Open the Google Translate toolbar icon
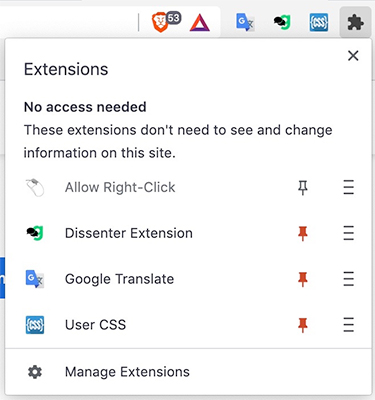This screenshot has height=400, width=375. click(x=245, y=23)
